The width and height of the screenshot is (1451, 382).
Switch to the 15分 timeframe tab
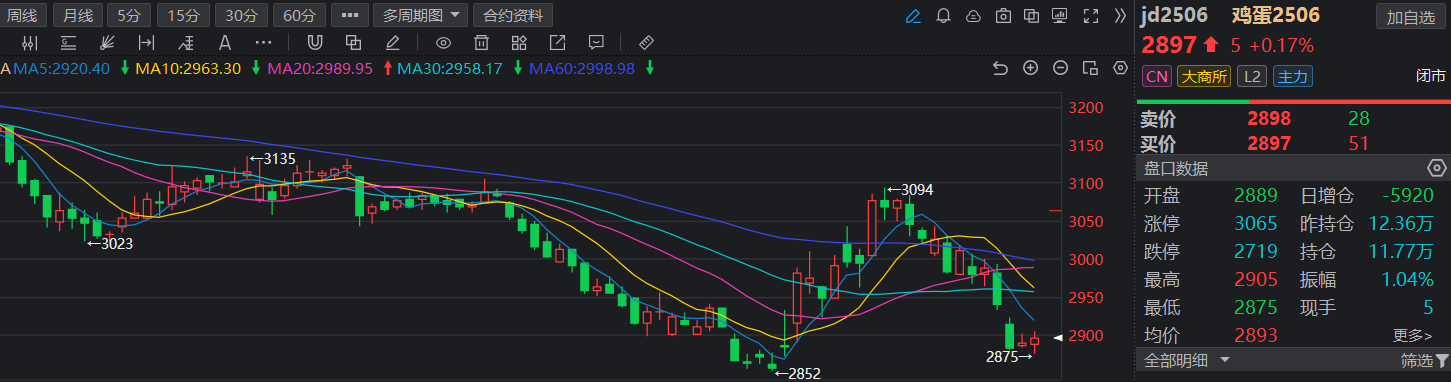[184, 16]
